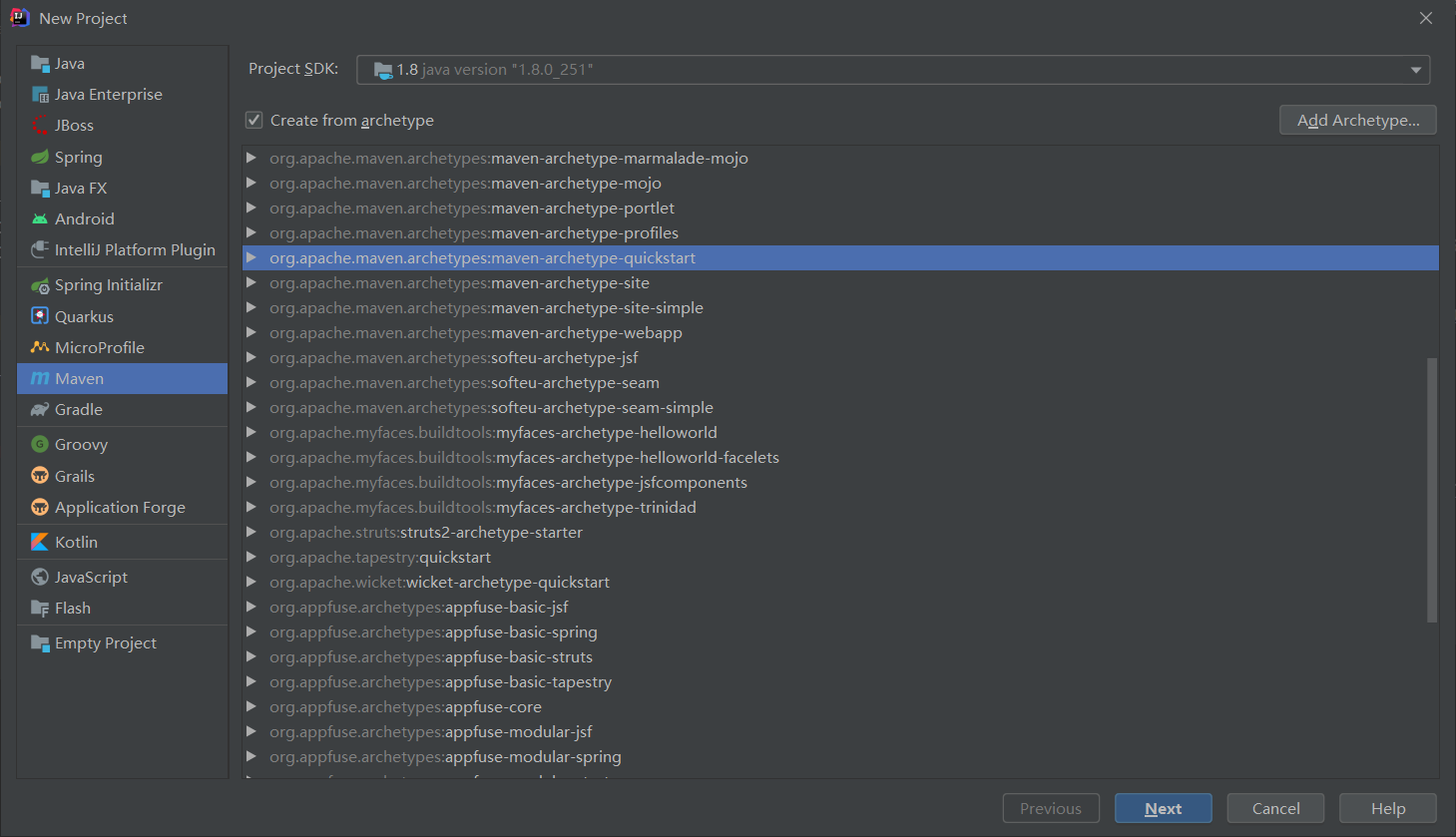The image size is (1456, 837).
Task: Select appfuse-basic-jsf row
Action: coord(840,607)
